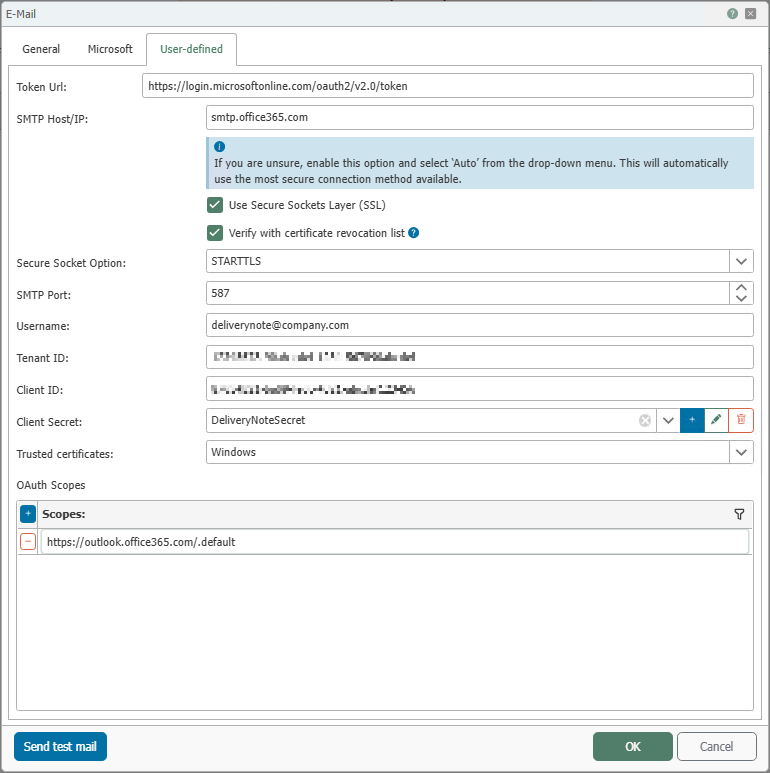Add a new client secret

(692, 420)
